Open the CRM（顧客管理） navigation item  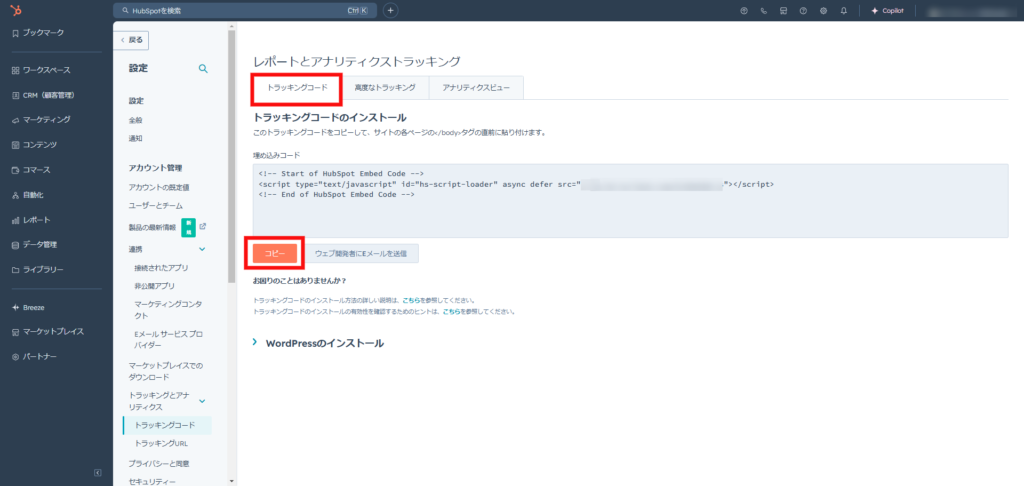click(x=43, y=95)
